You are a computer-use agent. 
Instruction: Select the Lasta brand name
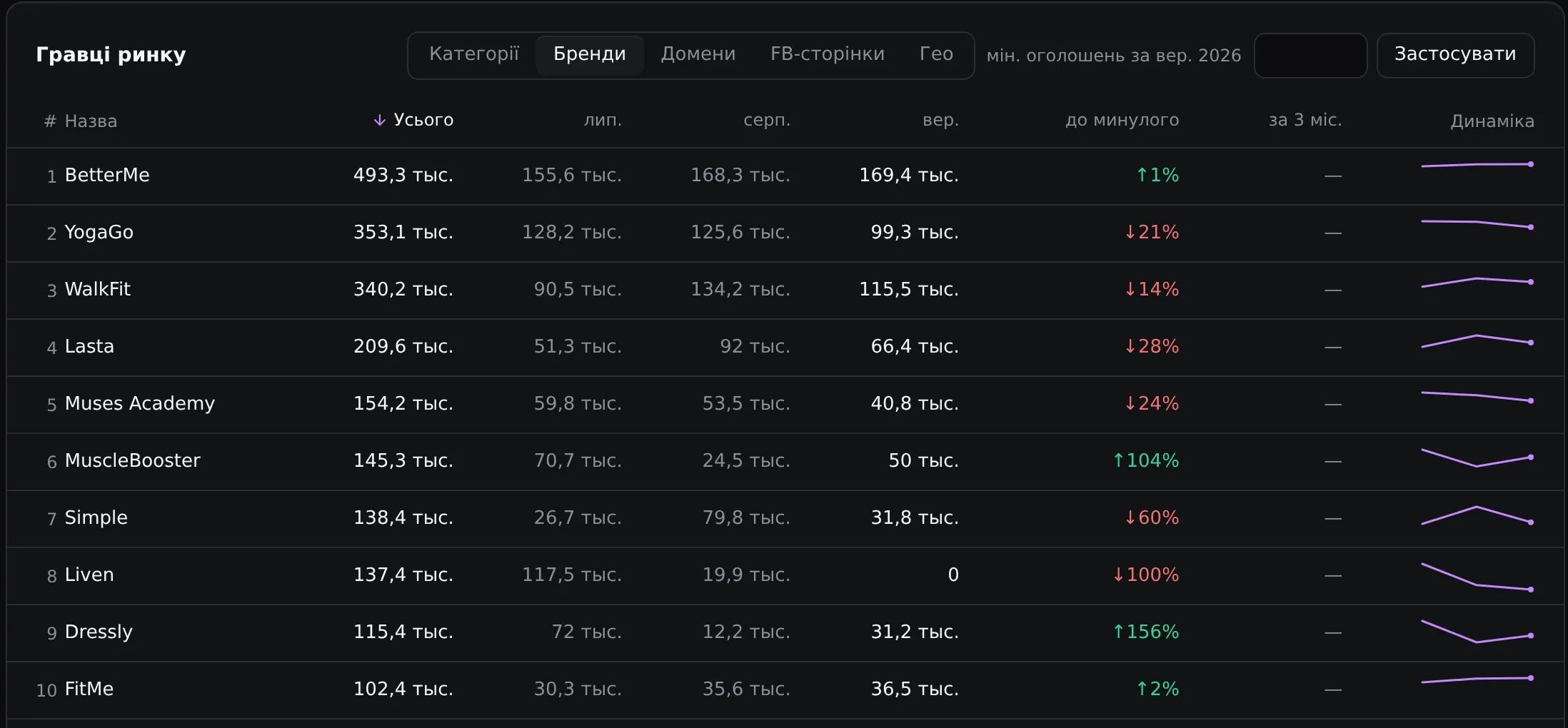point(89,346)
